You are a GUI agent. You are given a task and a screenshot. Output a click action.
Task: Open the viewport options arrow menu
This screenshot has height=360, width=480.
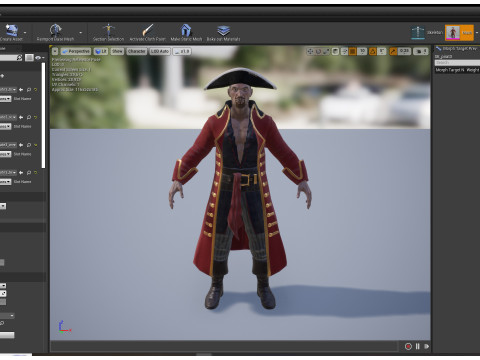pos(55,51)
